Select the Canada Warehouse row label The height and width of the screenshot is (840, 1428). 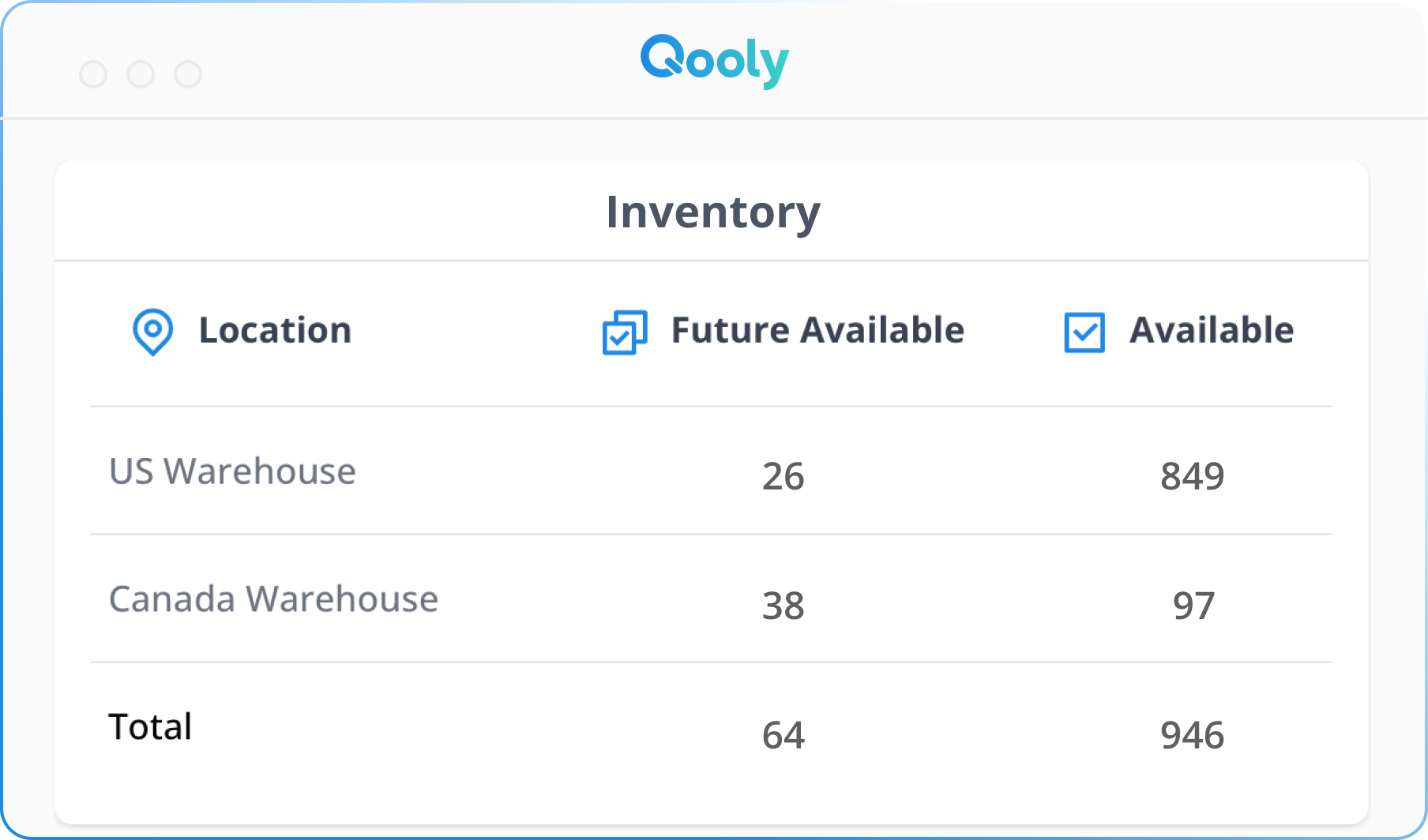(273, 599)
